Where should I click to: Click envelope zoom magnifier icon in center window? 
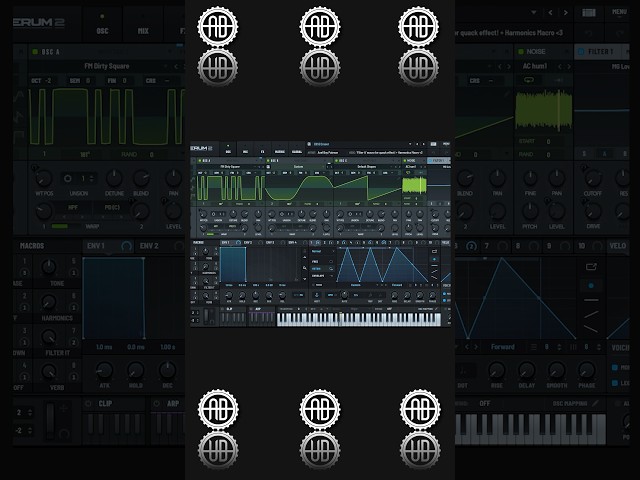305,268
